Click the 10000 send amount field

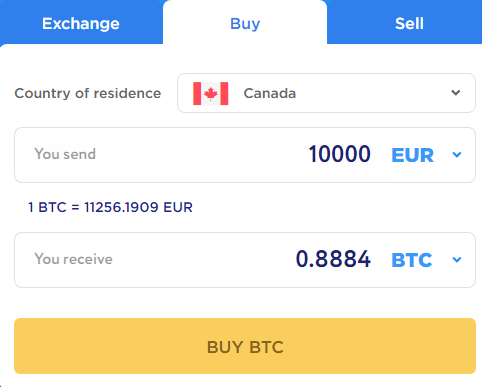pyautogui.click(x=339, y=154)
